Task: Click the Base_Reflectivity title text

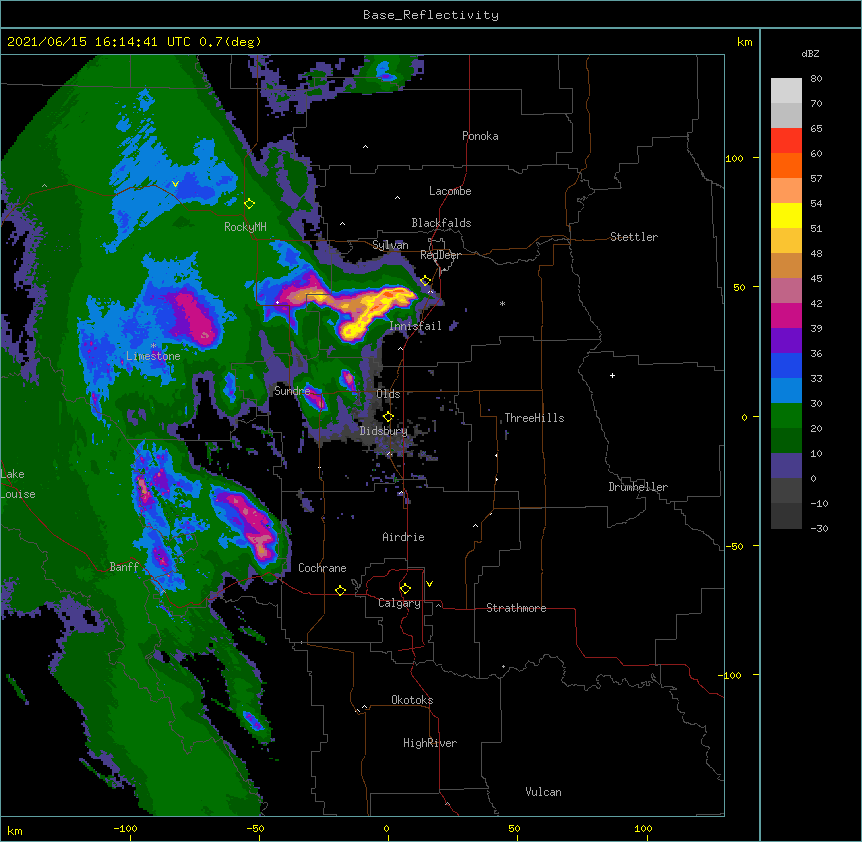Action: [x=430, y=15]
